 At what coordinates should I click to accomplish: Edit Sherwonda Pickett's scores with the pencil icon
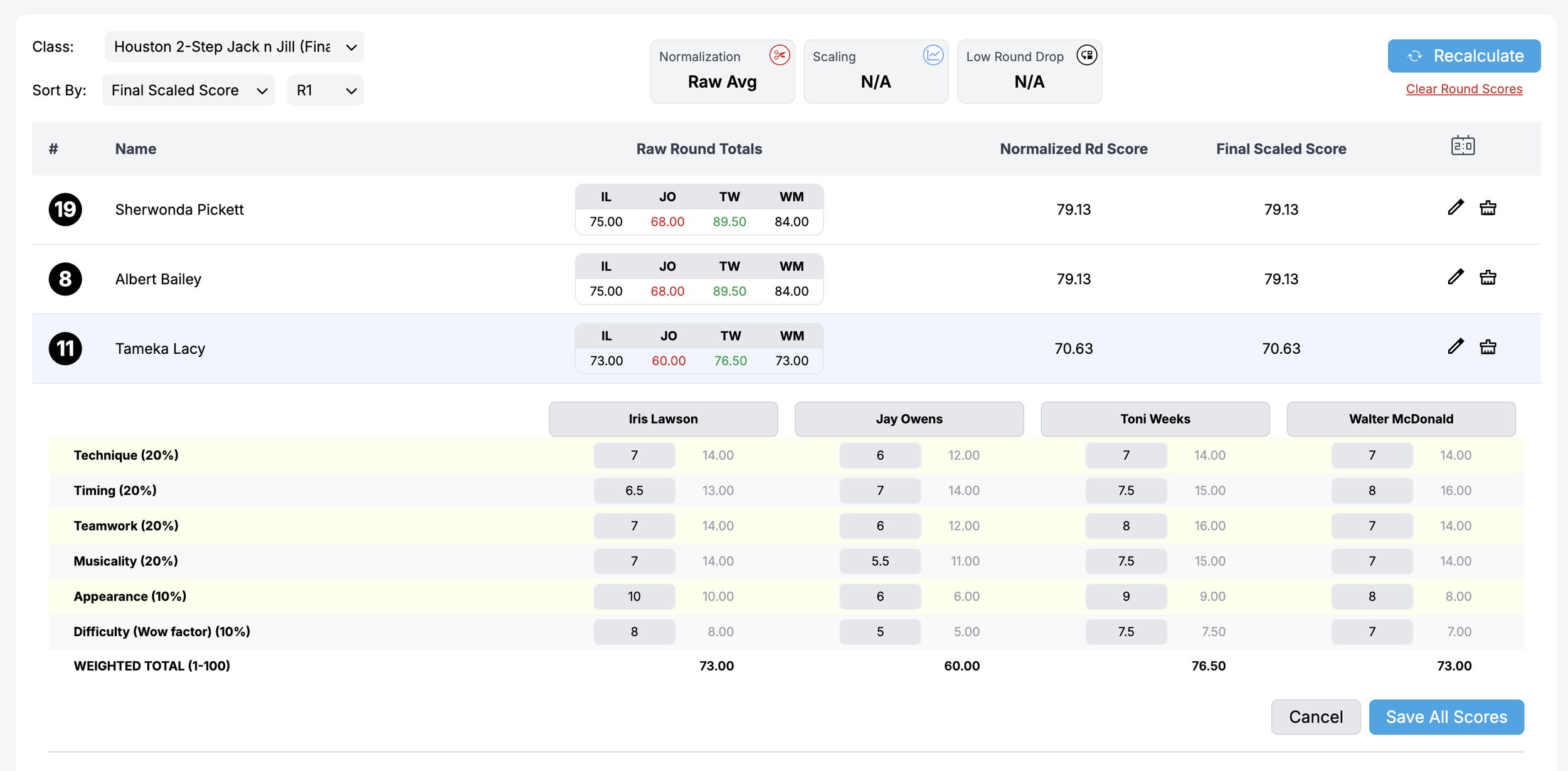click(1456, 207)
